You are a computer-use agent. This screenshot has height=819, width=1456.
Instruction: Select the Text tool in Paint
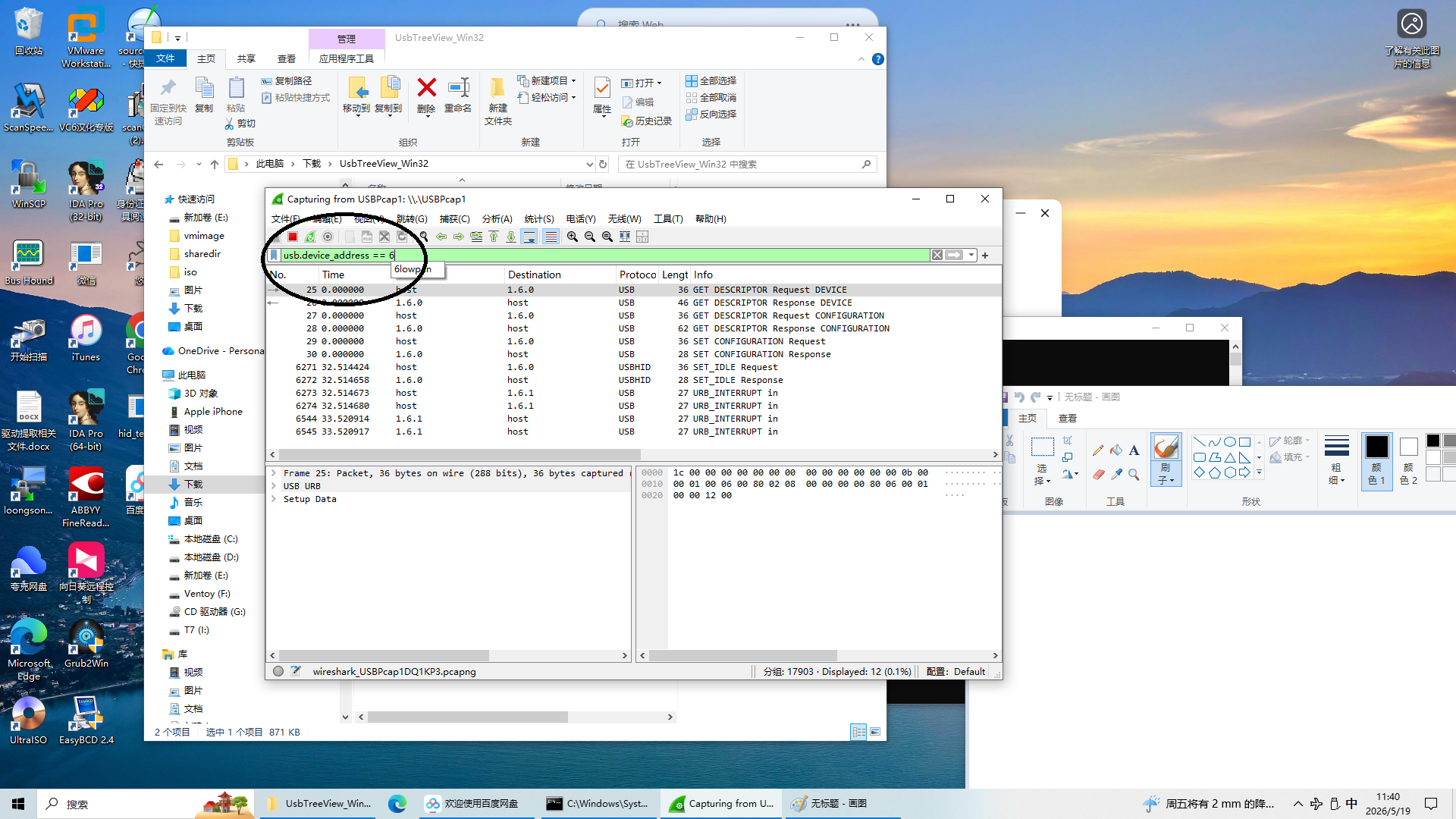click(x=1134, y=450)
